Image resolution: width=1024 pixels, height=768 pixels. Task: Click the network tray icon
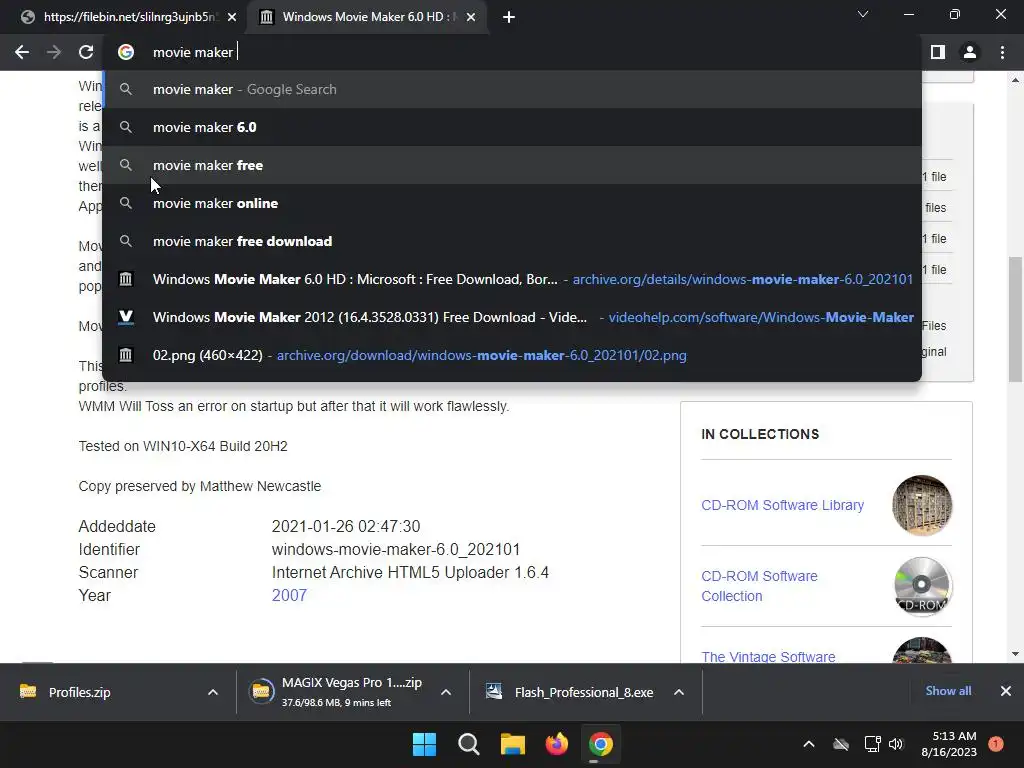872,744
